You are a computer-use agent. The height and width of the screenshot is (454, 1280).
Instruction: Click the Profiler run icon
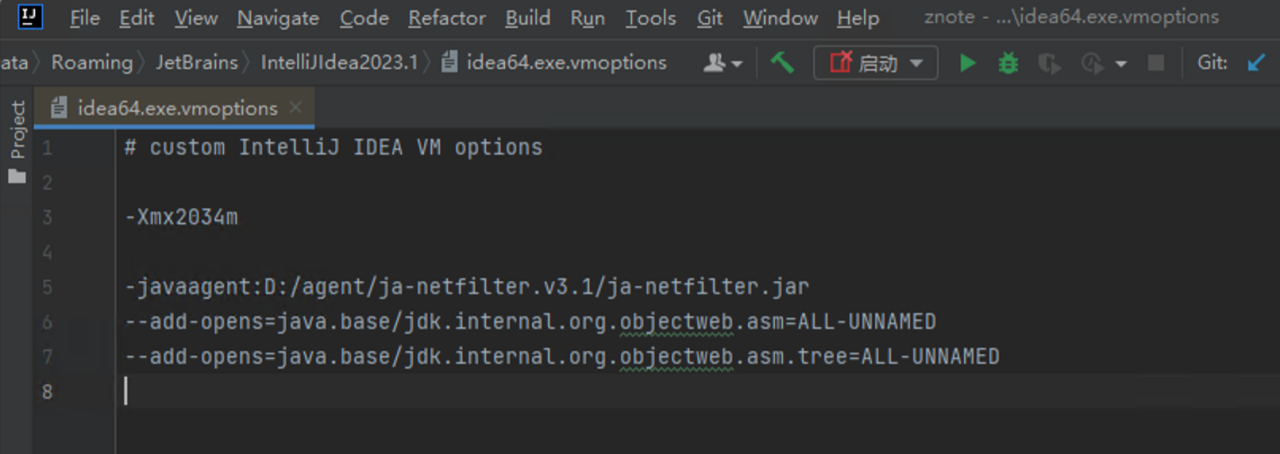(x=1092, y=63)
